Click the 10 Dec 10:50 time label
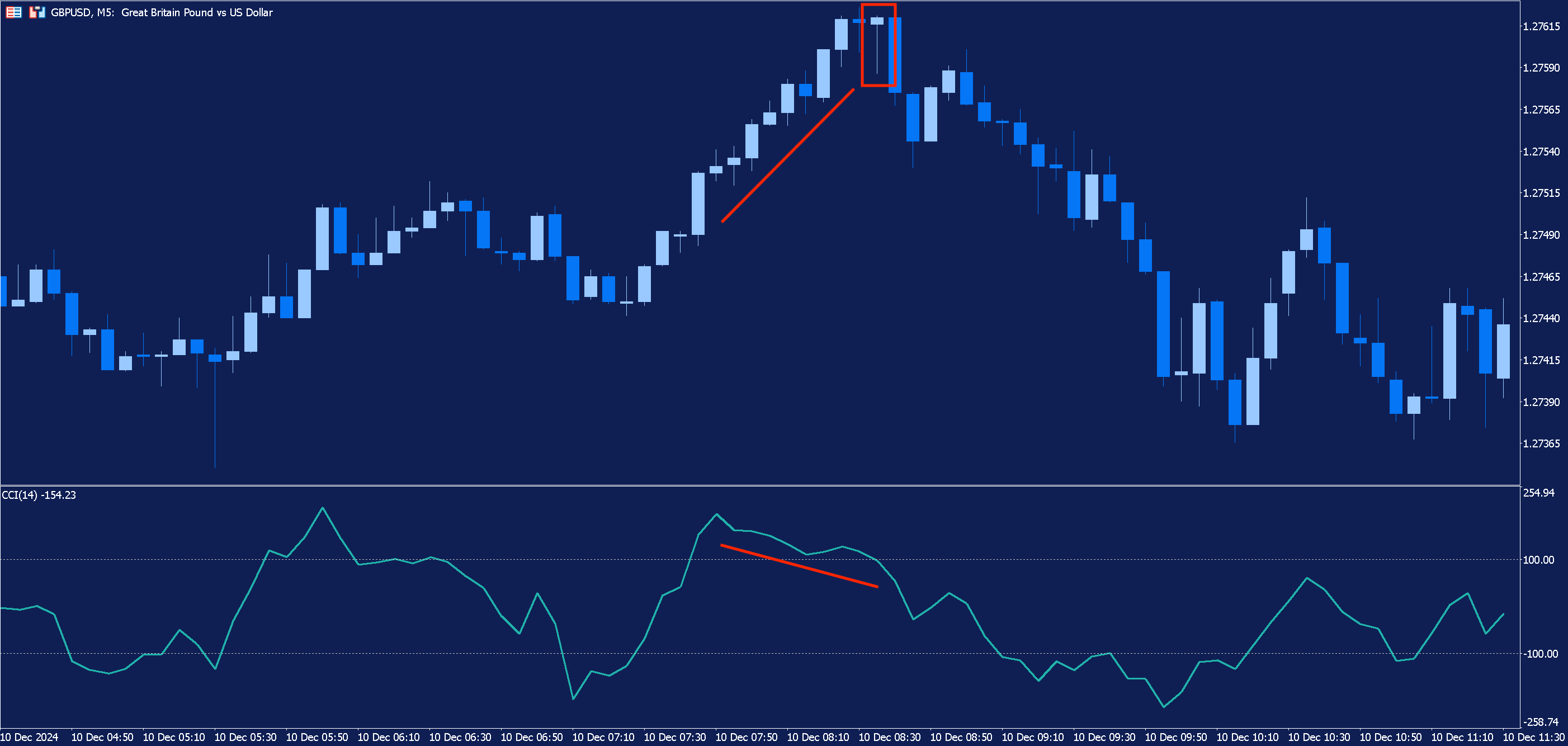Image resolution: width=1568 pixels, height=746 pixels. (x=1391, y=738)
